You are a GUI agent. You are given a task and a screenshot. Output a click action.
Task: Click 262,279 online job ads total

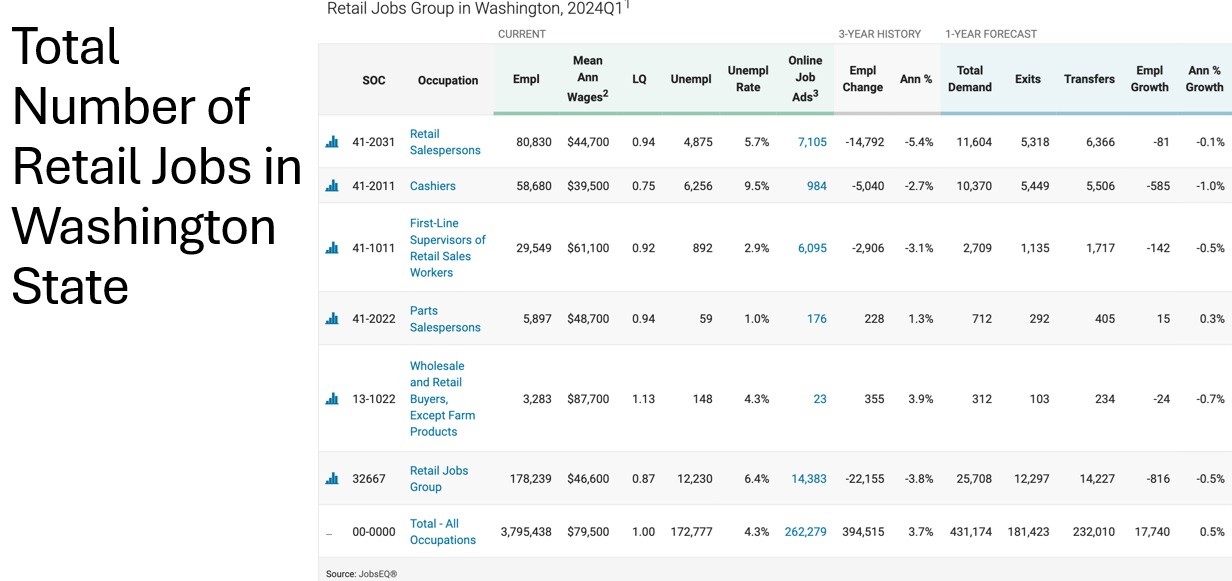tap(806, 532)
